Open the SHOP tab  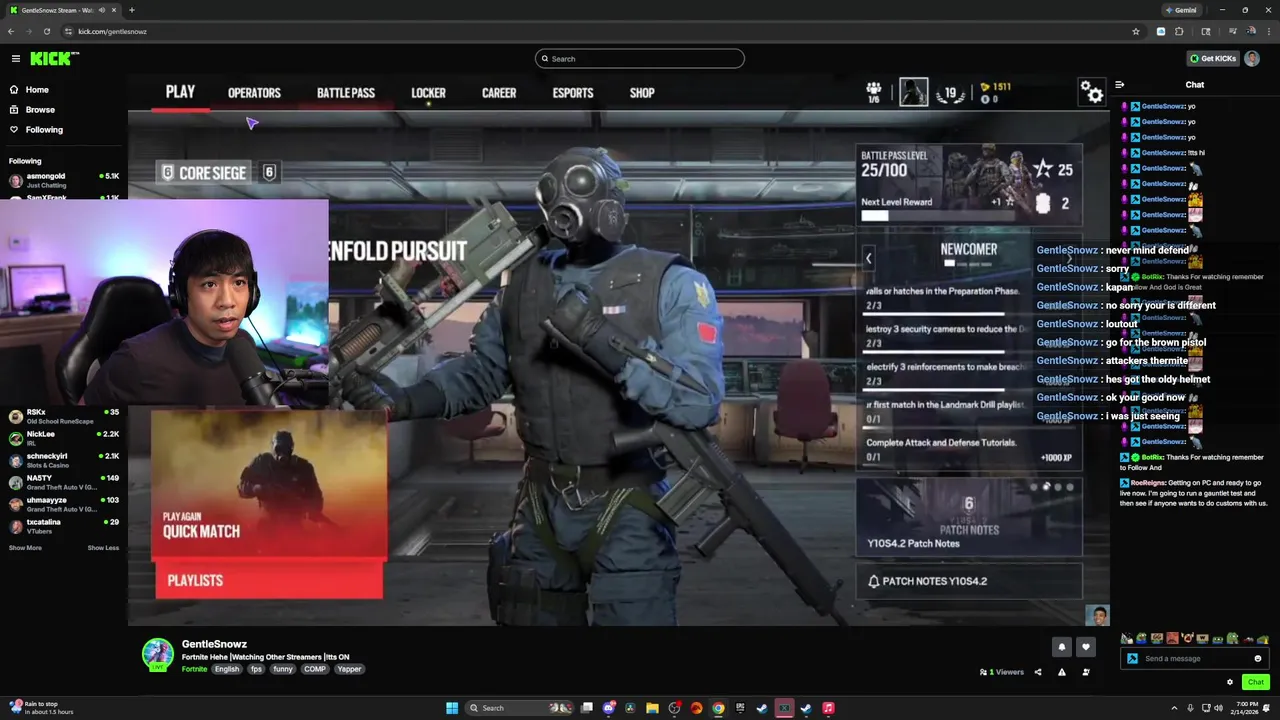(x=642, y=93)
